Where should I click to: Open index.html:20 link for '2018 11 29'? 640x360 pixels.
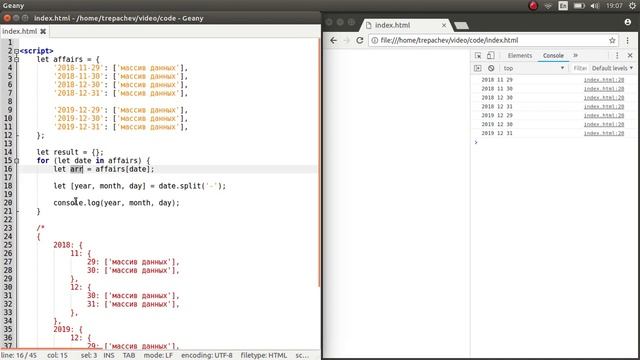604,80
